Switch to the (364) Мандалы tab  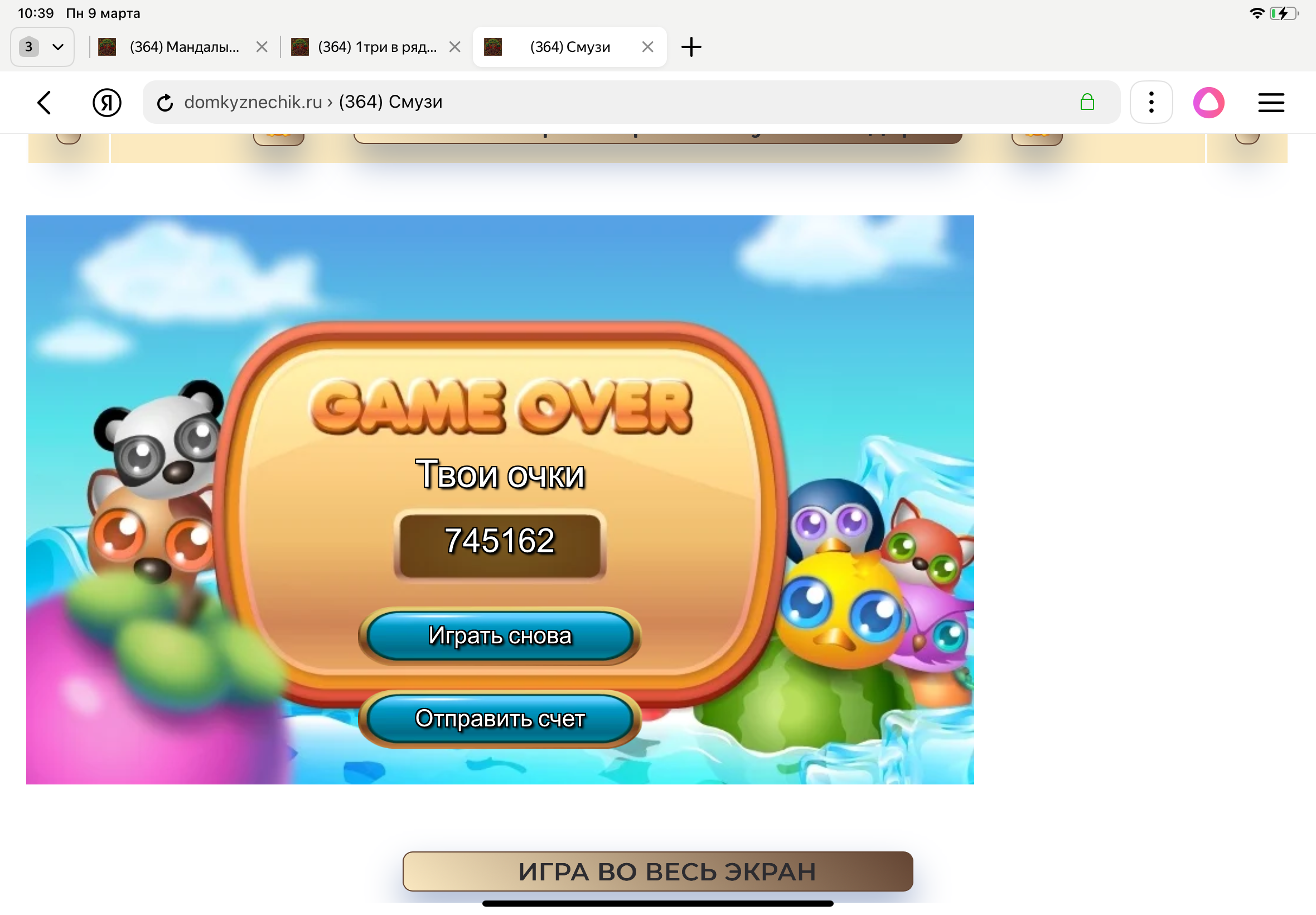(x=183, y=47)
